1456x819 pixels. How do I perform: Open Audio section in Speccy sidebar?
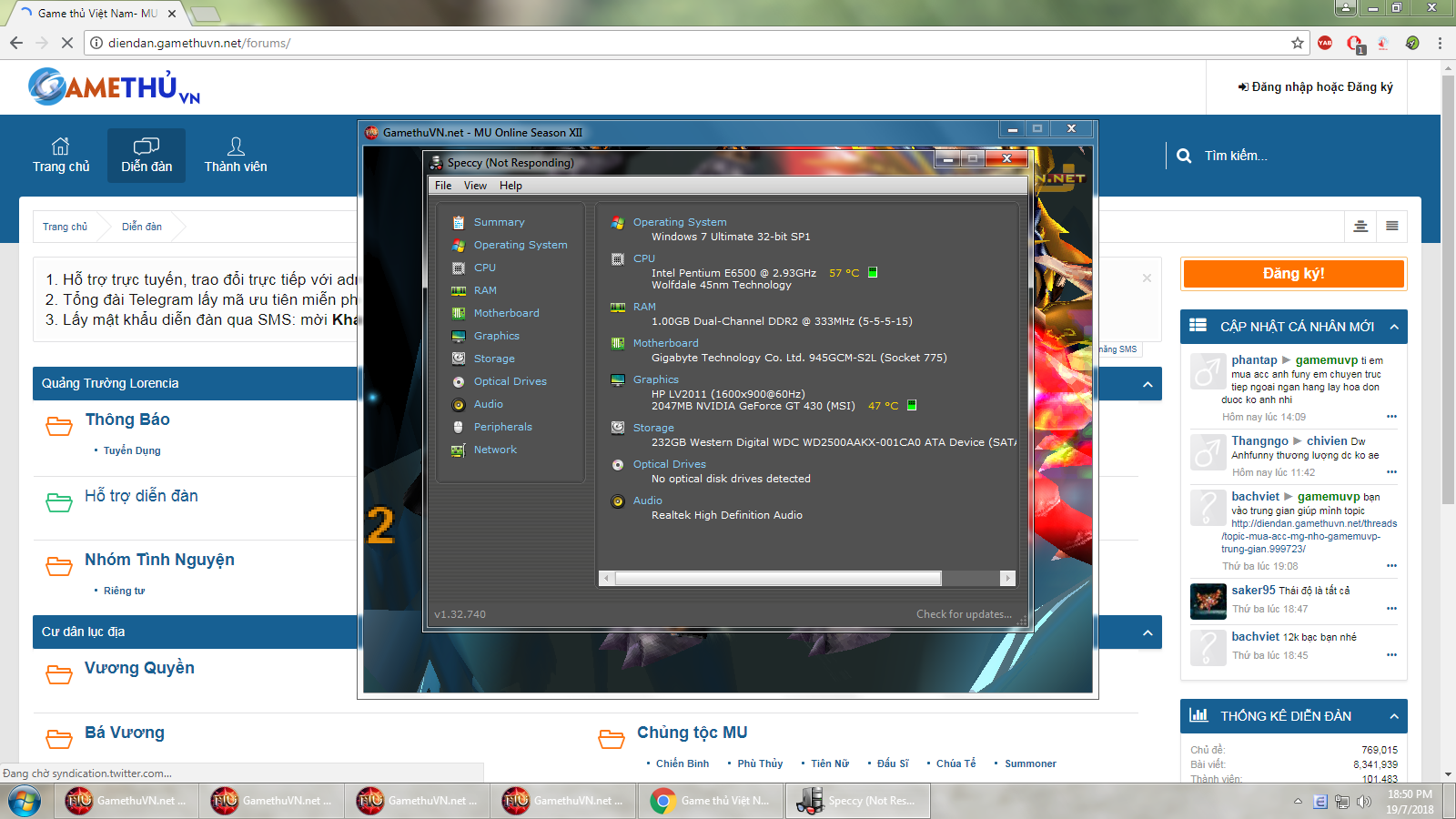coord(488,404)
